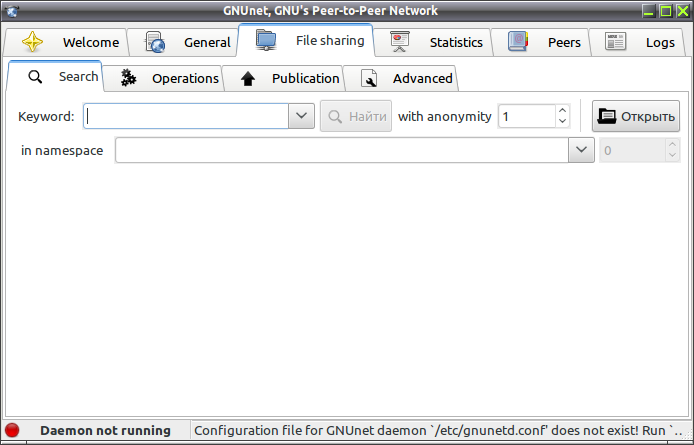Screen dimensions: 694x445
Task: Increase the anonymity level
Action: pyautogui.click(x=563, y=111)
